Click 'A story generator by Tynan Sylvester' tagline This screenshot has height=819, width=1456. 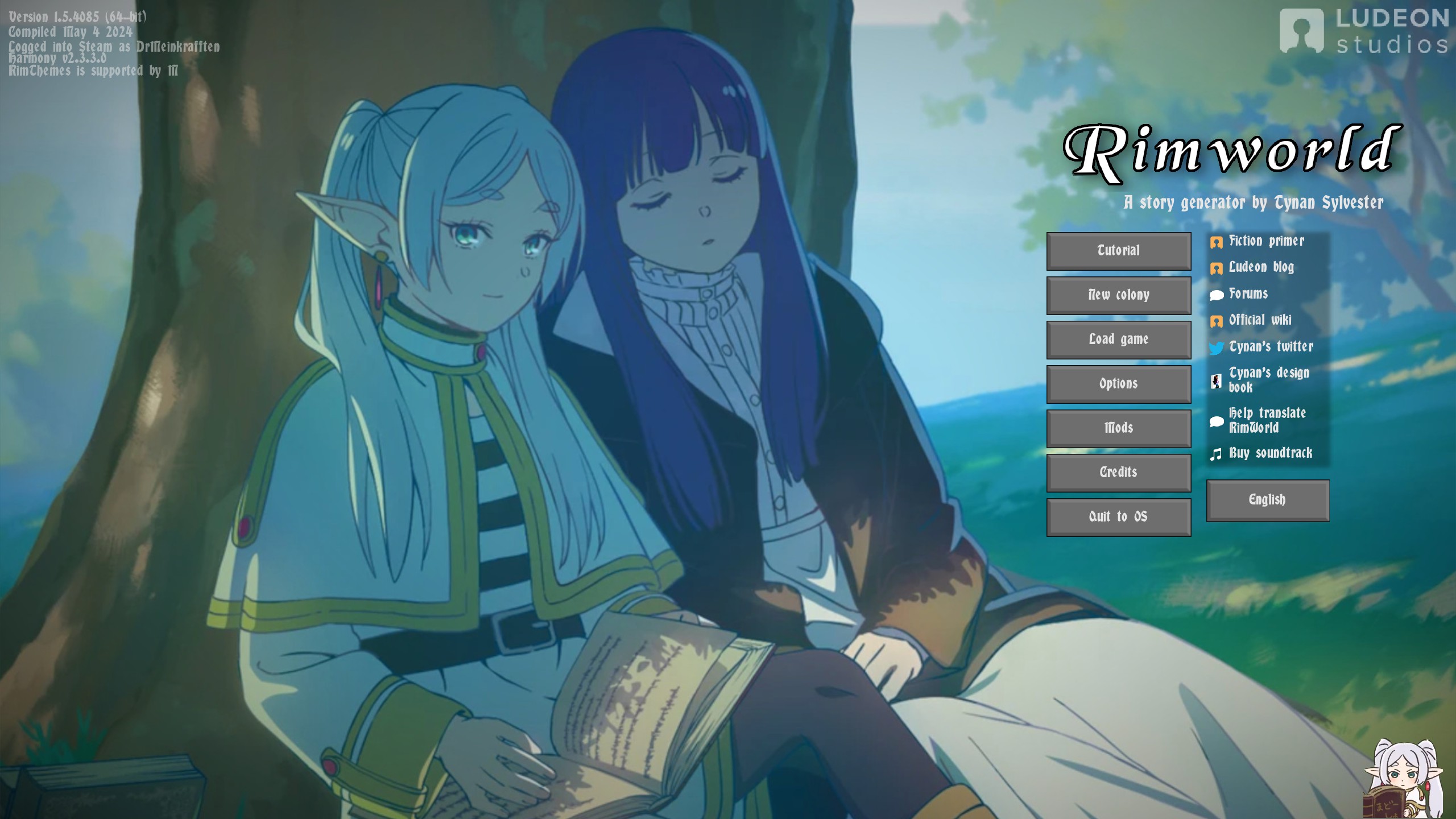point(1254,202)
